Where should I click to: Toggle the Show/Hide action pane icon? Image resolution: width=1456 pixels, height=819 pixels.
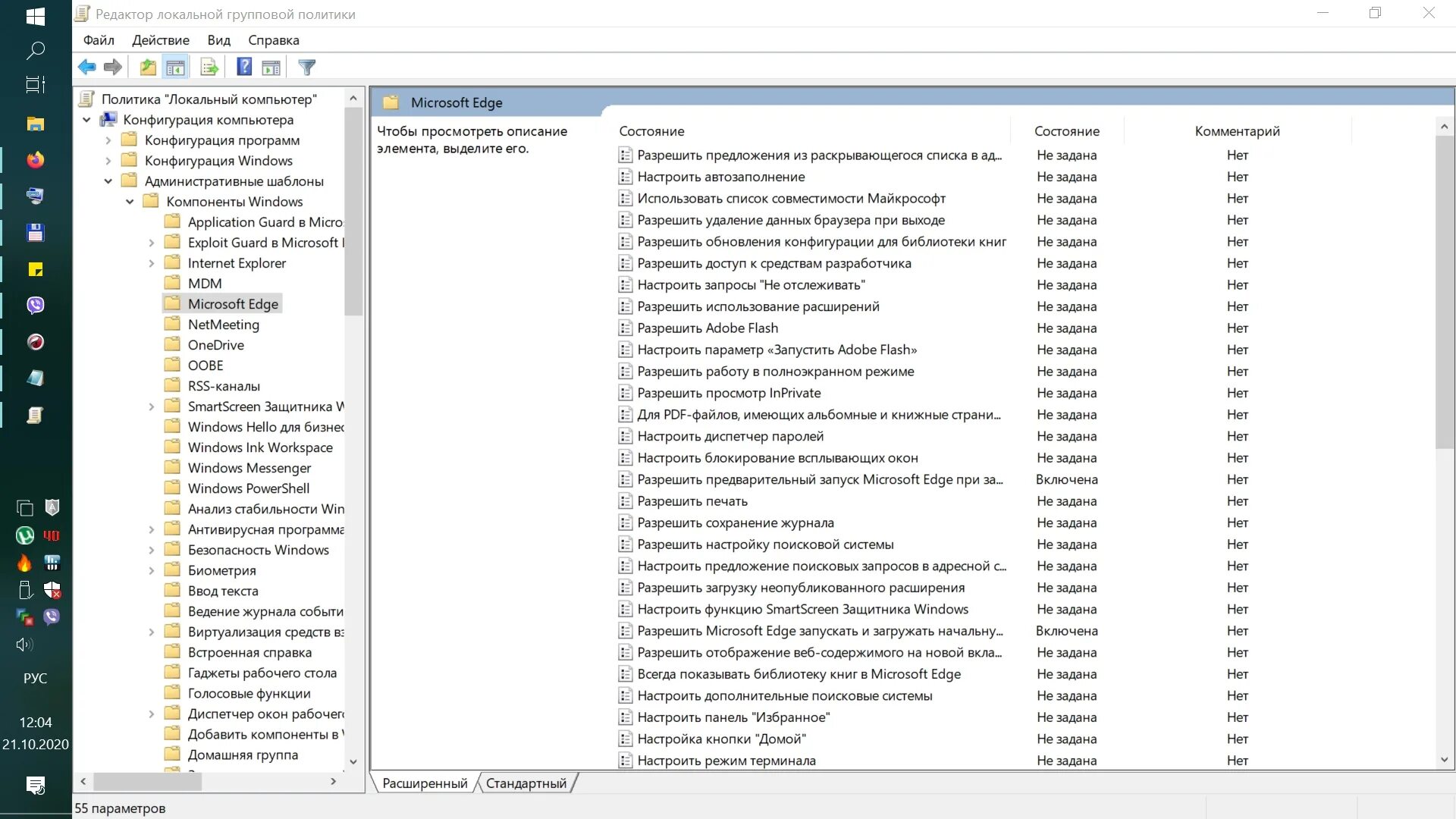tap(271, 67)
